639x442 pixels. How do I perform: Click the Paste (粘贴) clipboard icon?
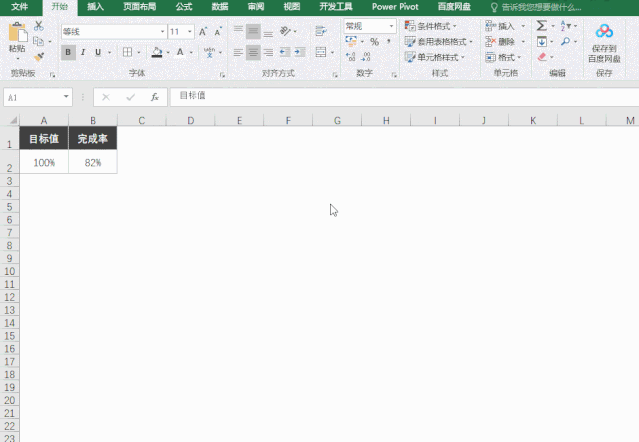click(18, 32)
